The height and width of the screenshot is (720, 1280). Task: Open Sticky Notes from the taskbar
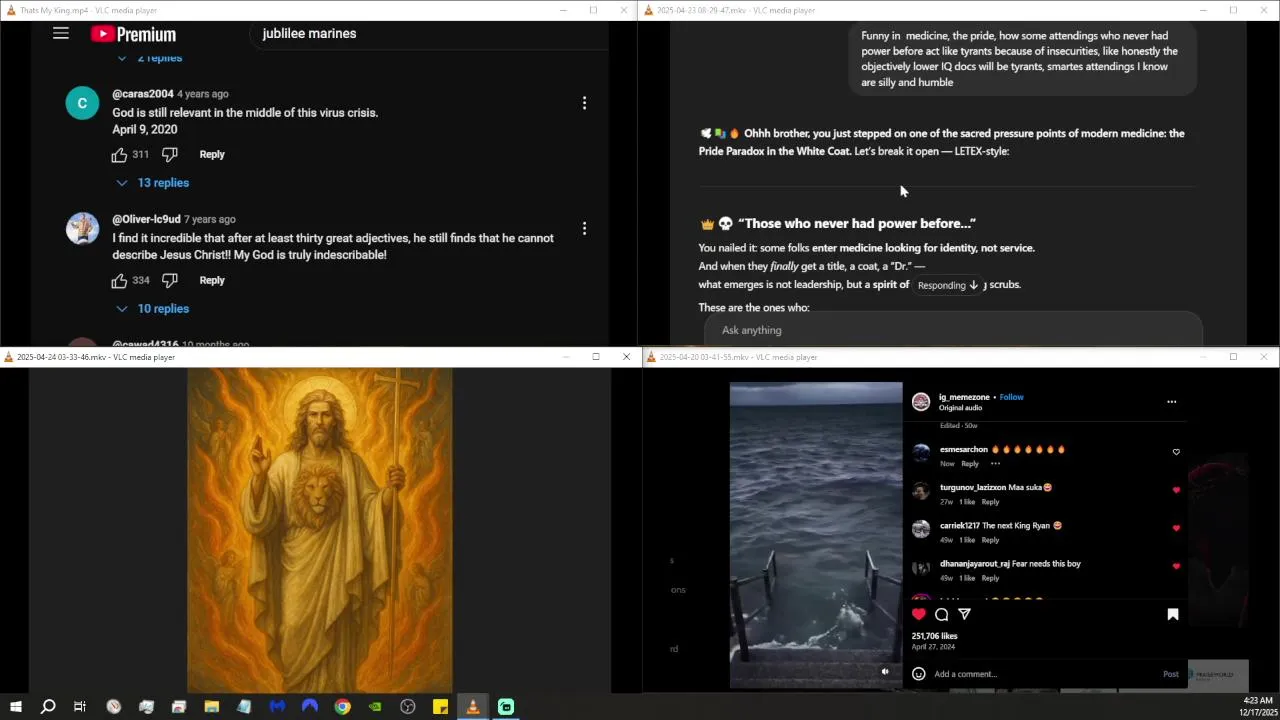tap(440, 707)
